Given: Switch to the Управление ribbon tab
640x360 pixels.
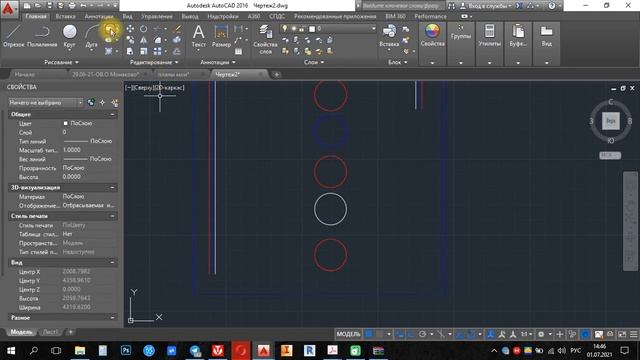Looking at the screenshot, I should [x=157, y=16].
